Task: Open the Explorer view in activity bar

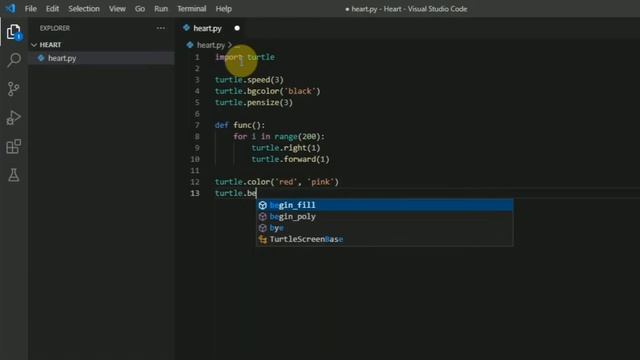Action: (x=13, y=32)
